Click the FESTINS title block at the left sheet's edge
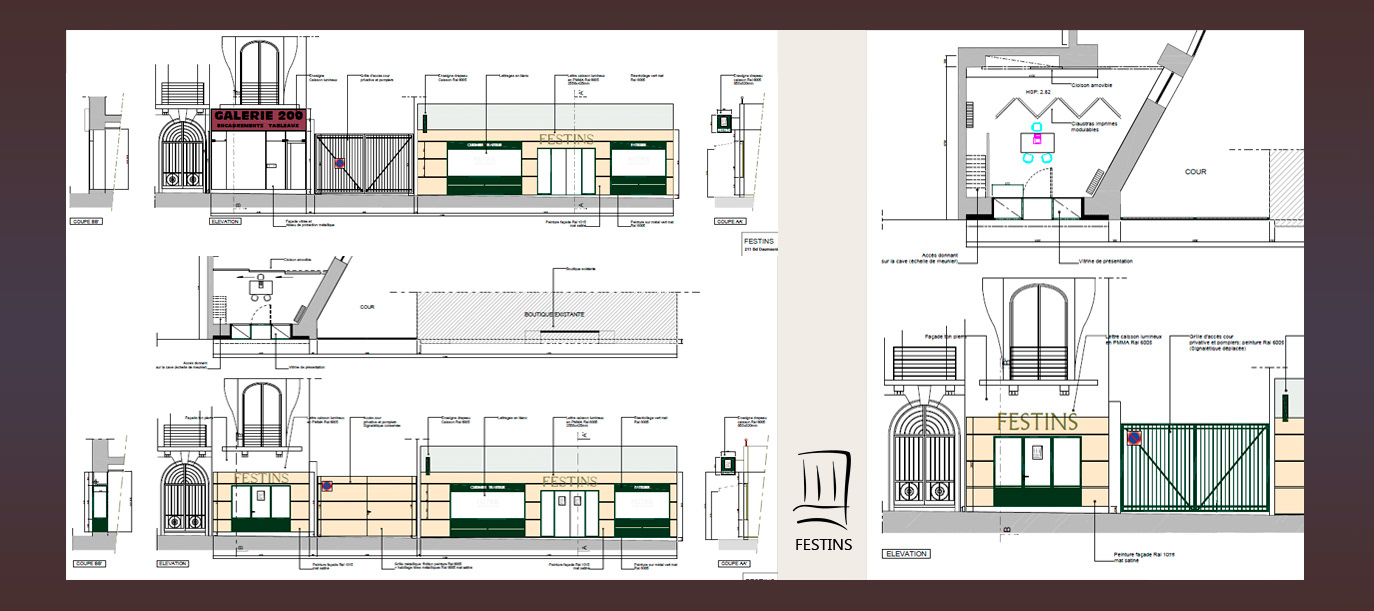 pos(760,244)
